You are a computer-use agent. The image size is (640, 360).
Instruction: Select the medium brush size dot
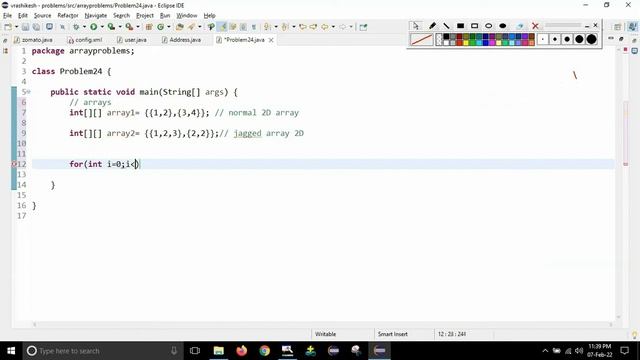click(567, 39)
